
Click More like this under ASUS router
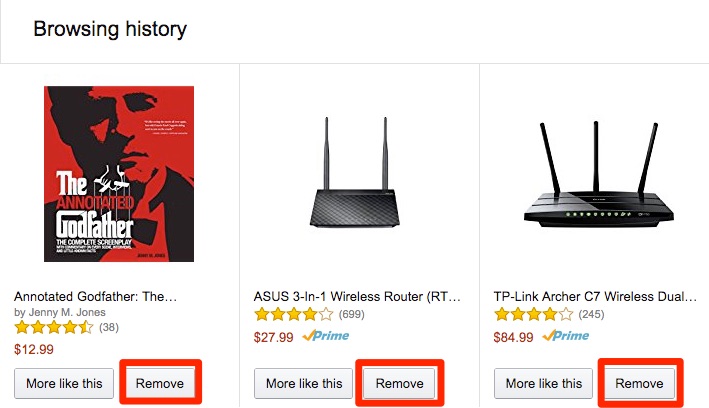[x=304, y=383]
